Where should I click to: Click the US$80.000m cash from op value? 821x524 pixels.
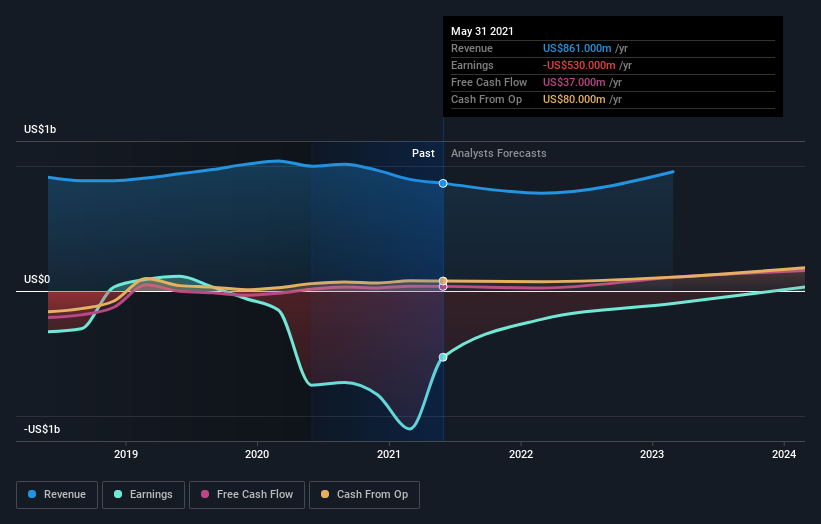click(x=574, y=99)
